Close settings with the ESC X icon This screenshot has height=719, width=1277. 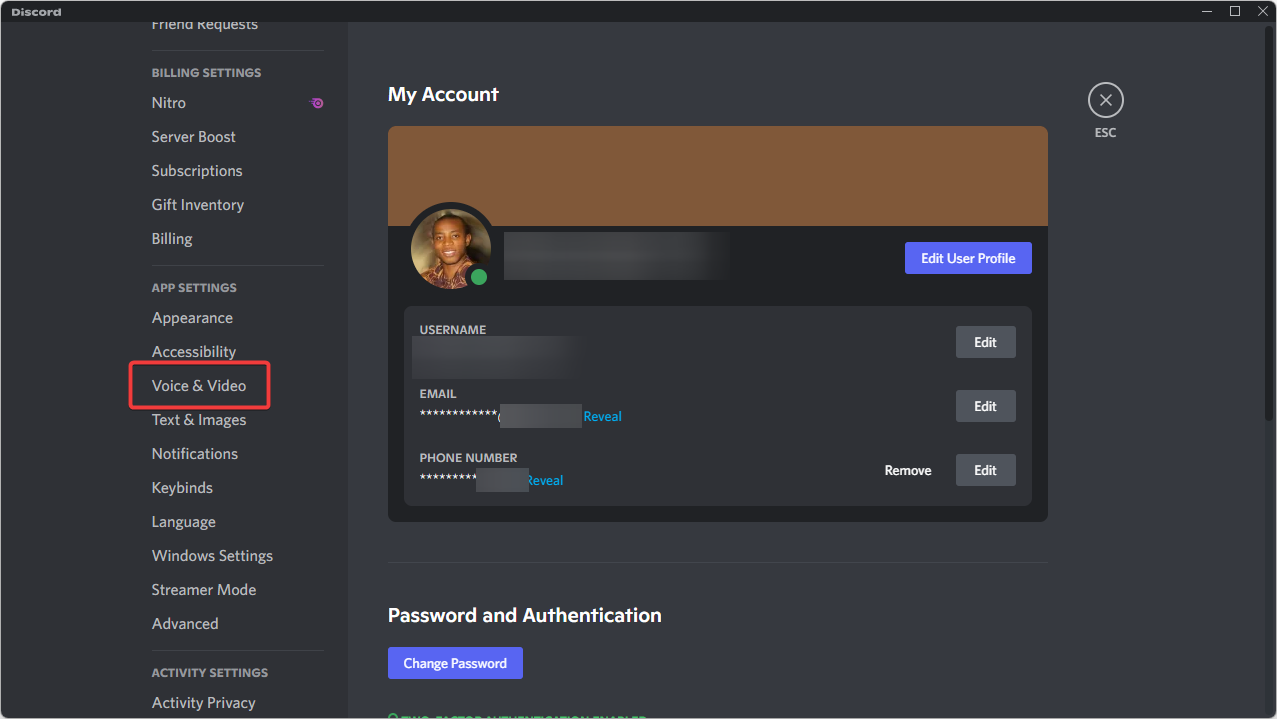click(1105, 100)
